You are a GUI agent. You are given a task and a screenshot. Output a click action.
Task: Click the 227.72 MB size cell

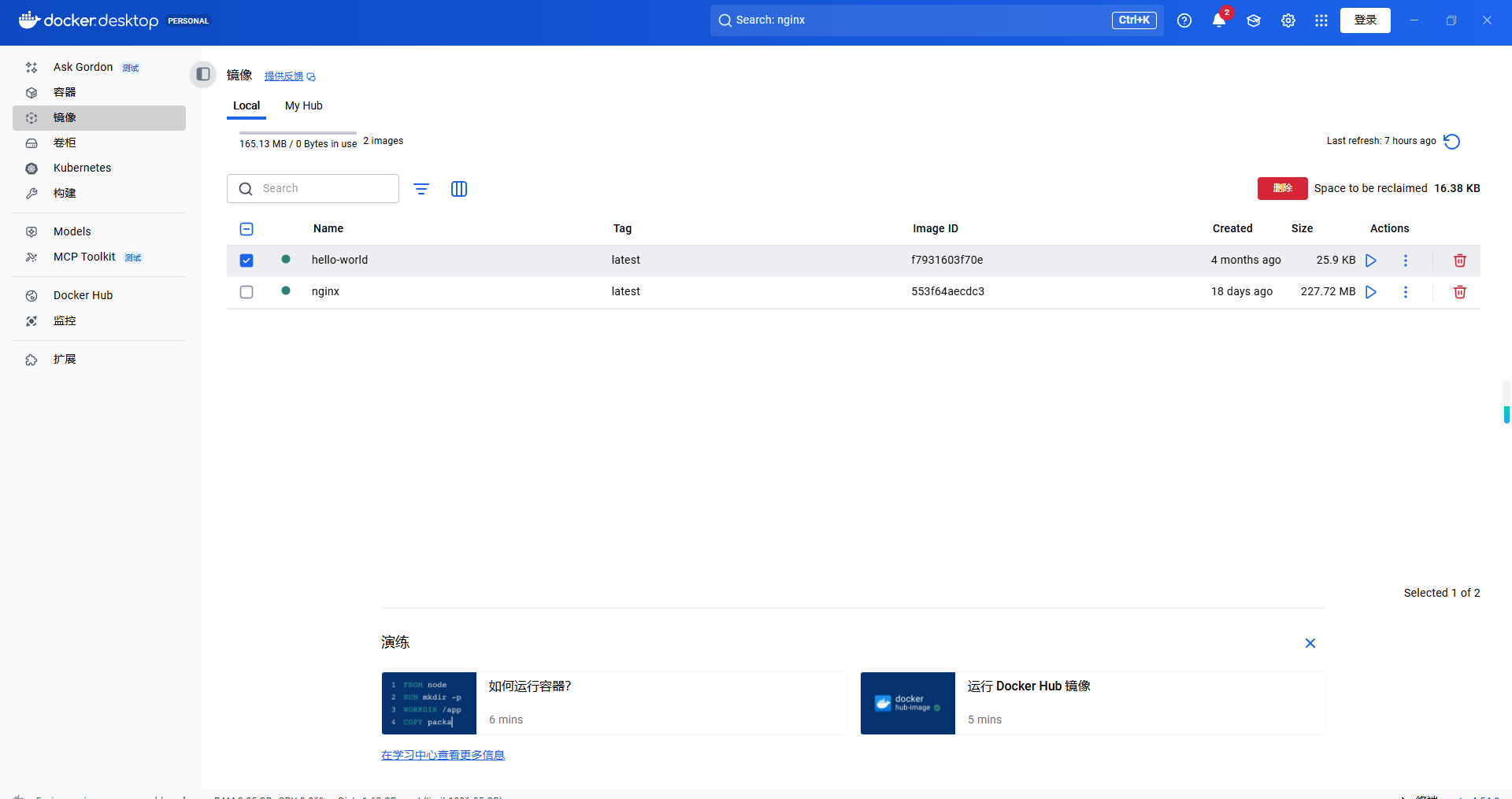(x=1329, y=292)
